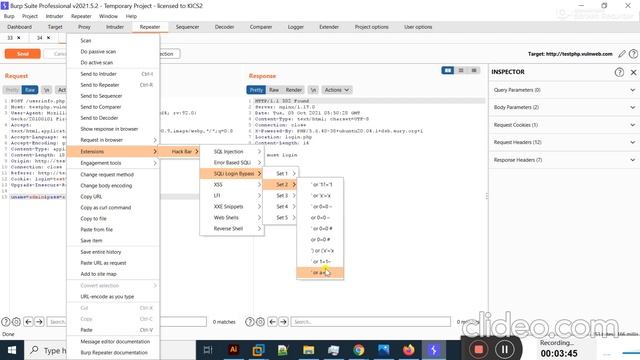
Task: Select Repeater tab 34
Action: [40, 38]
